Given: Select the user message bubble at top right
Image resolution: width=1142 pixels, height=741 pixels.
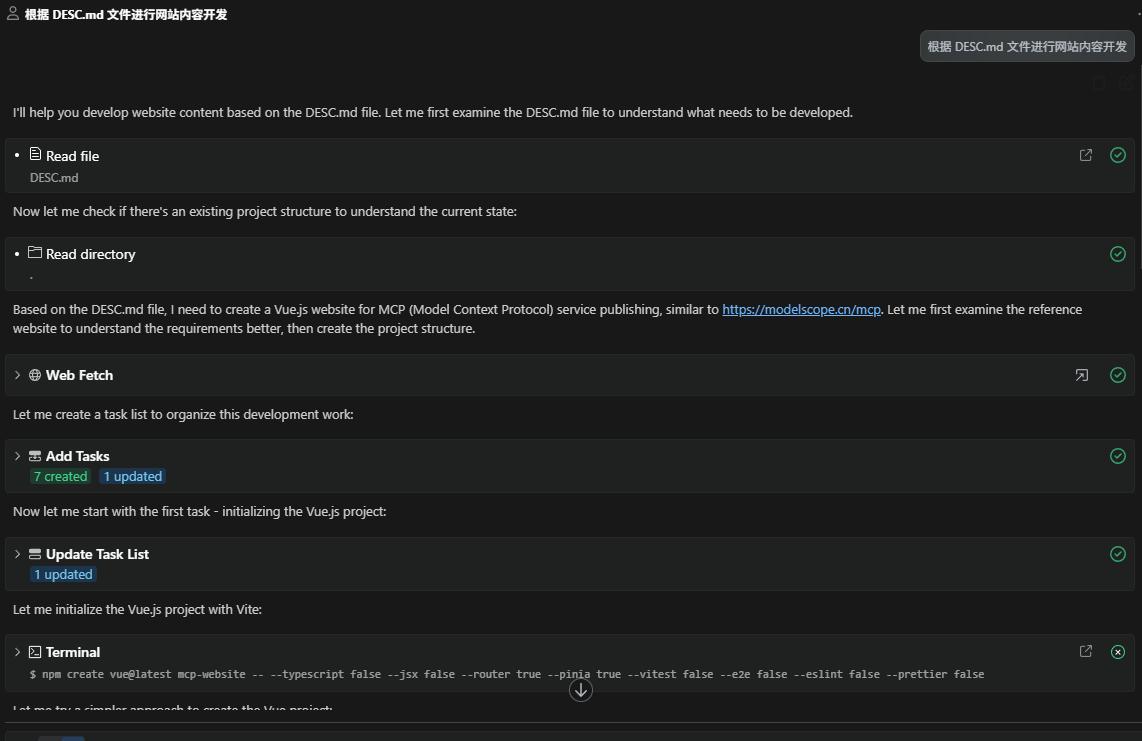Looking at the screenshot, I should tap(1026, 46).
